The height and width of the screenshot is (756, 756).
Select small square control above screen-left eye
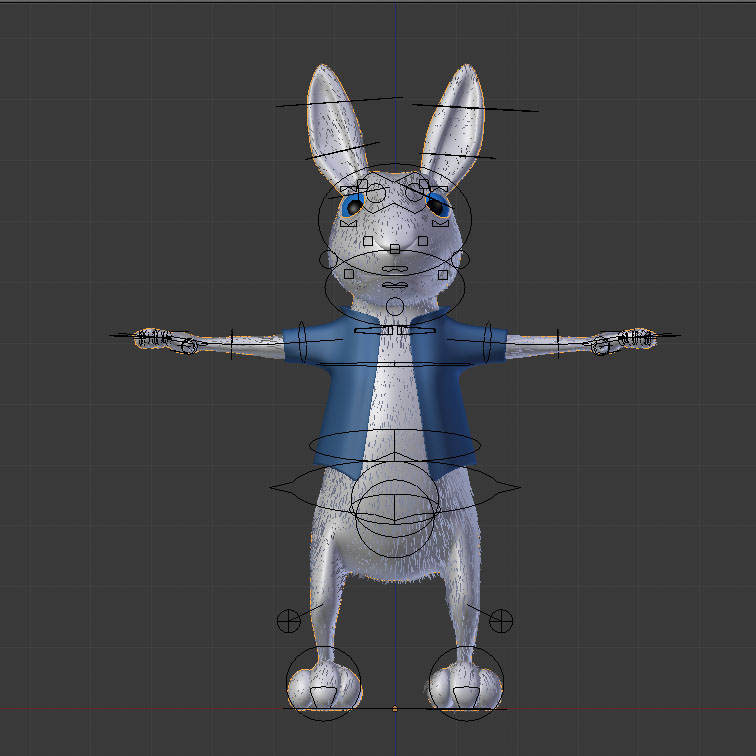pyautogui.click(x=363, y=185)
